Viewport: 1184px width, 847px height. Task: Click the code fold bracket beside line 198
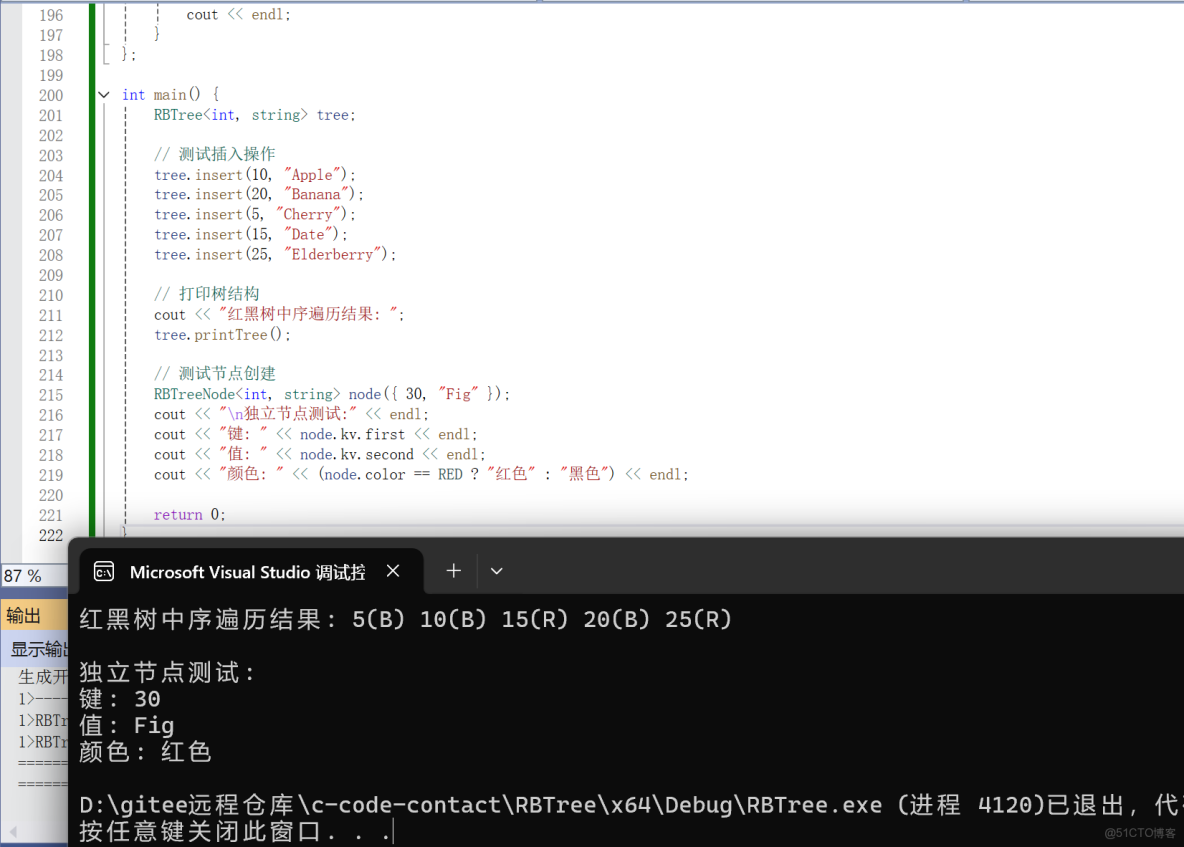coord(105,54)
